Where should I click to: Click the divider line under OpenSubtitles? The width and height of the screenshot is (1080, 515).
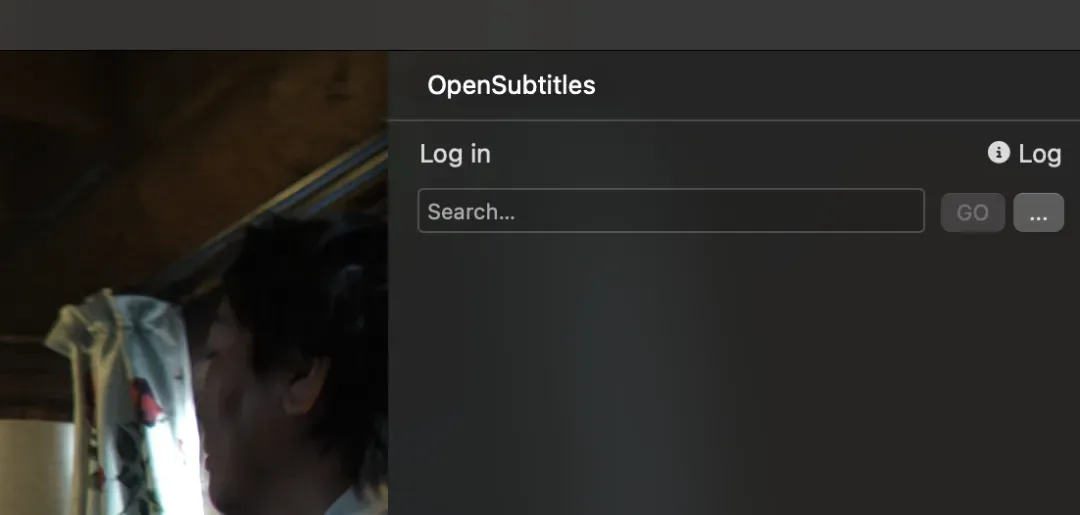734,120
